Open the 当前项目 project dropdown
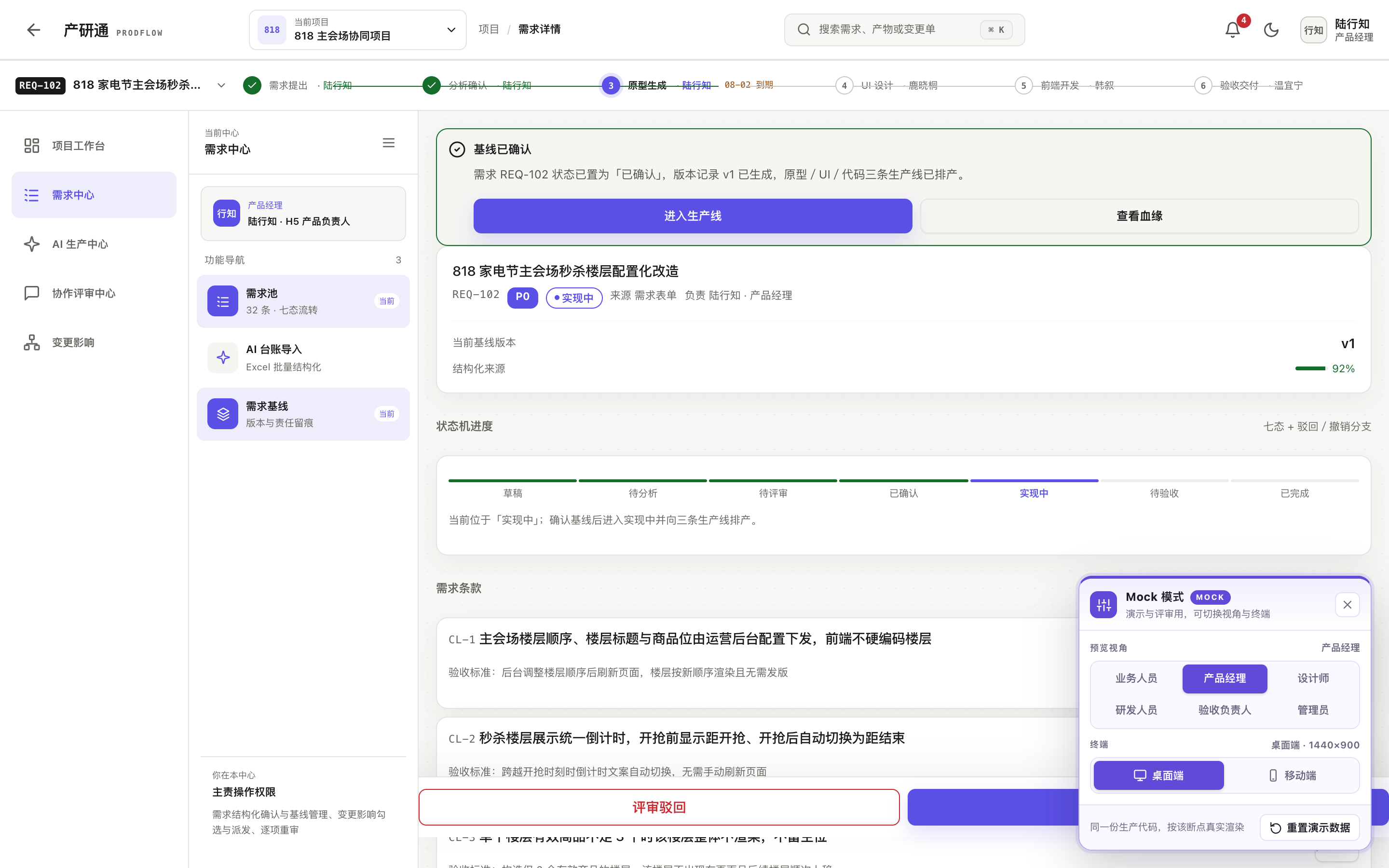This screenshot has height=868, width=1389. pos(357,30)
